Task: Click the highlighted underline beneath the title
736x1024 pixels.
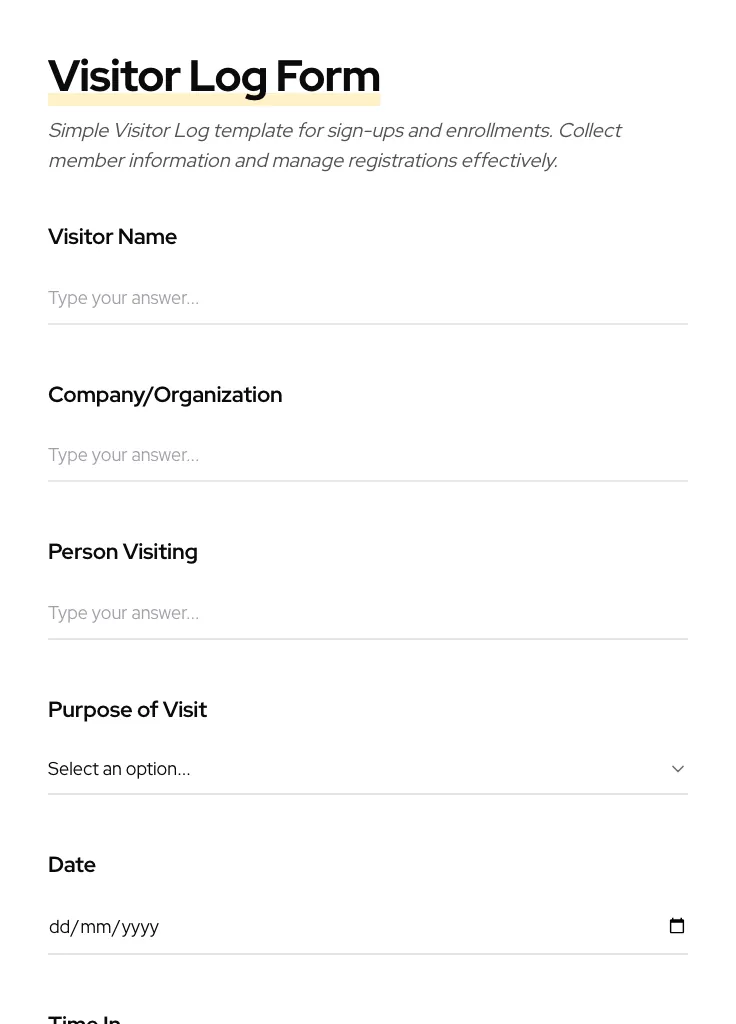Action: [214, 99]
